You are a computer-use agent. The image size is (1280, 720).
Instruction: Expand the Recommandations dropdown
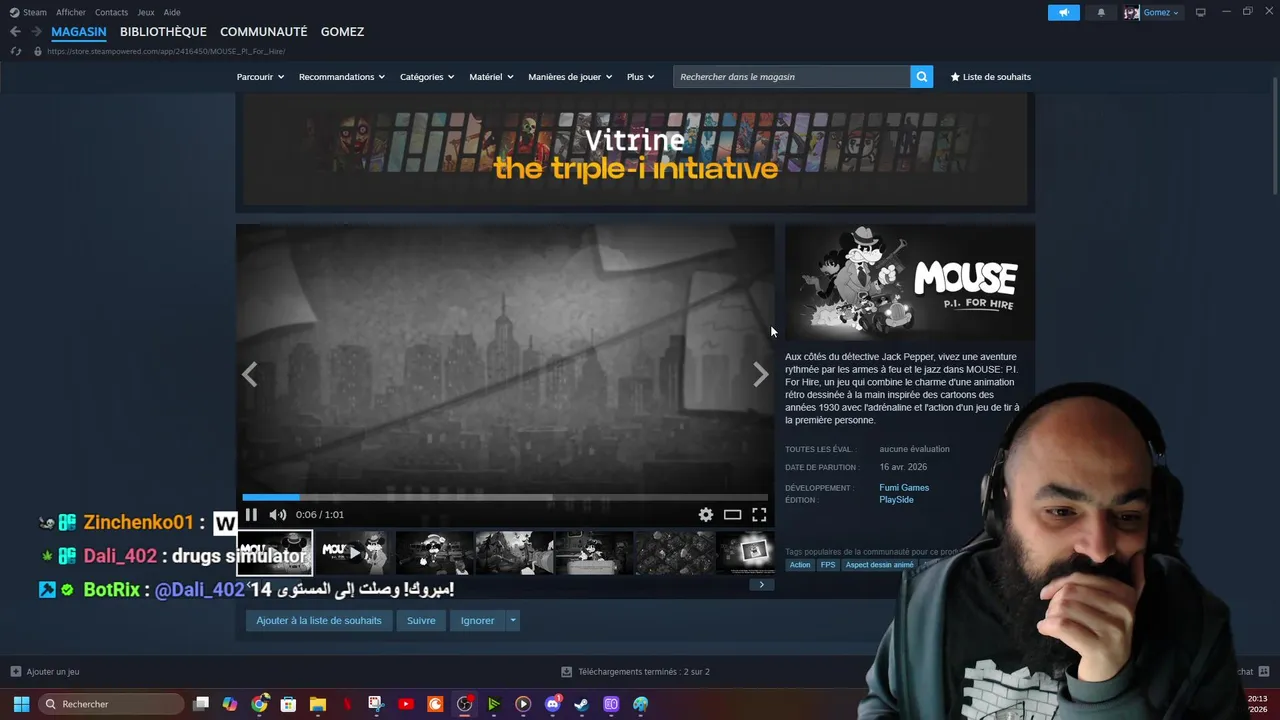[x=341, y=77]
